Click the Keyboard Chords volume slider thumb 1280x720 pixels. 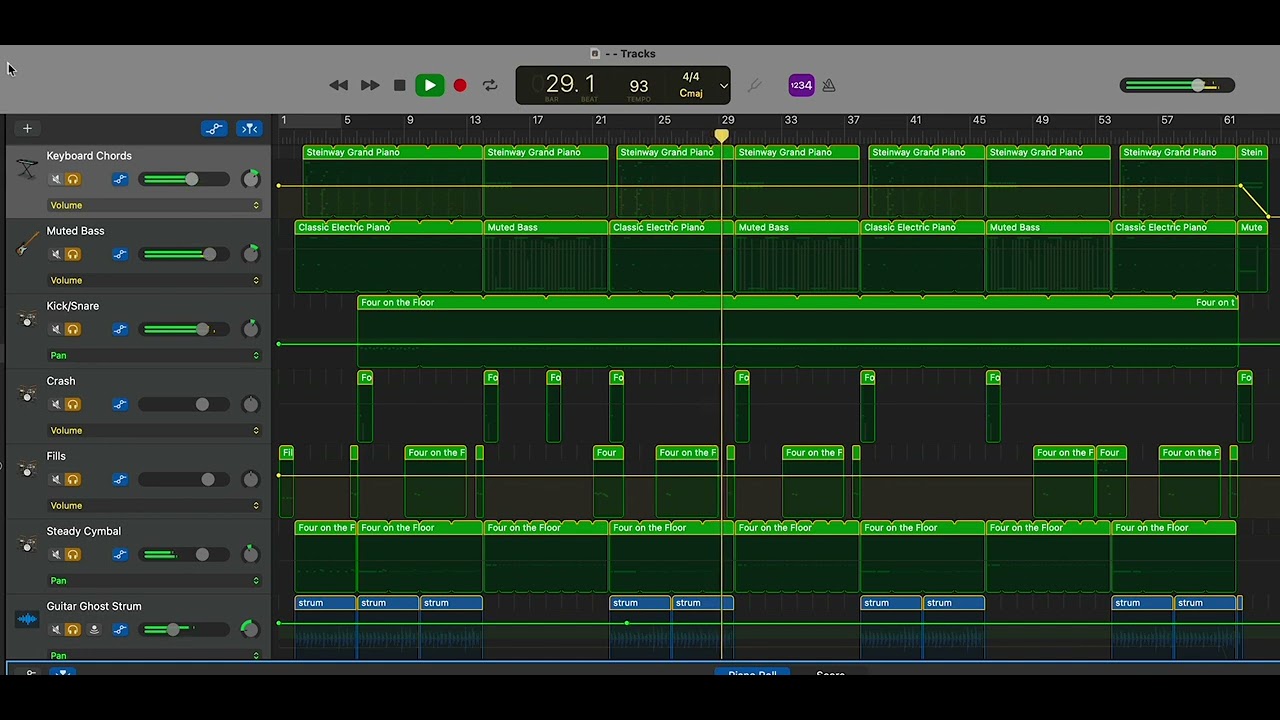coord(191,180)
